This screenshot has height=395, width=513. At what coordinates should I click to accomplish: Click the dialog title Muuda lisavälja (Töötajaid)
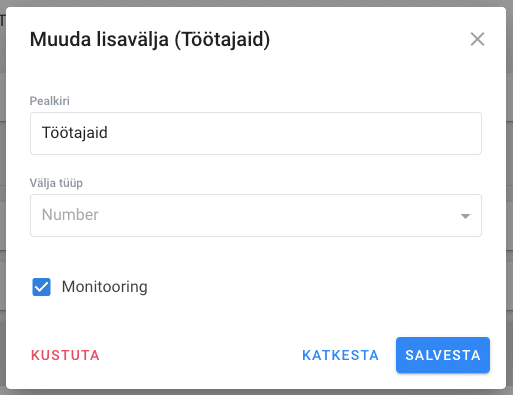pyautogui.click(x=150, y=39)
